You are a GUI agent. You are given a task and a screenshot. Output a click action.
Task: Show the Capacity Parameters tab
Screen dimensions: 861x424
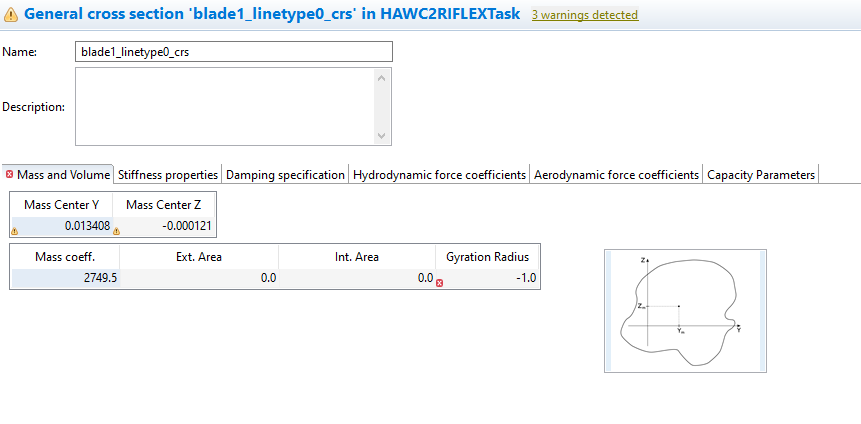click(761, 174)
